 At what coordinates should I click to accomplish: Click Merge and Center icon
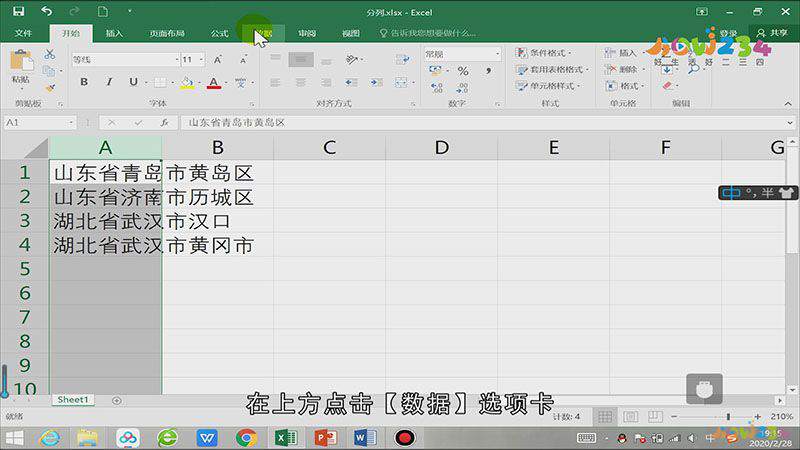point(401,82)
